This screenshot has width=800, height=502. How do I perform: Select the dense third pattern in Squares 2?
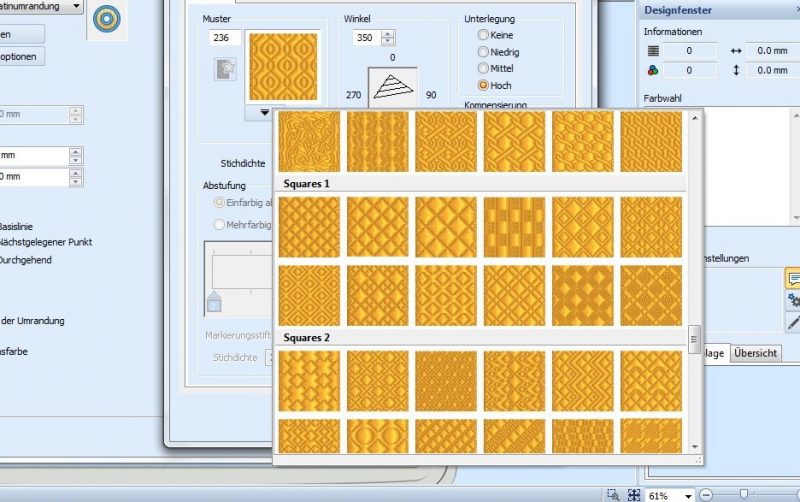pyautogui.click(x=446, y=381)
